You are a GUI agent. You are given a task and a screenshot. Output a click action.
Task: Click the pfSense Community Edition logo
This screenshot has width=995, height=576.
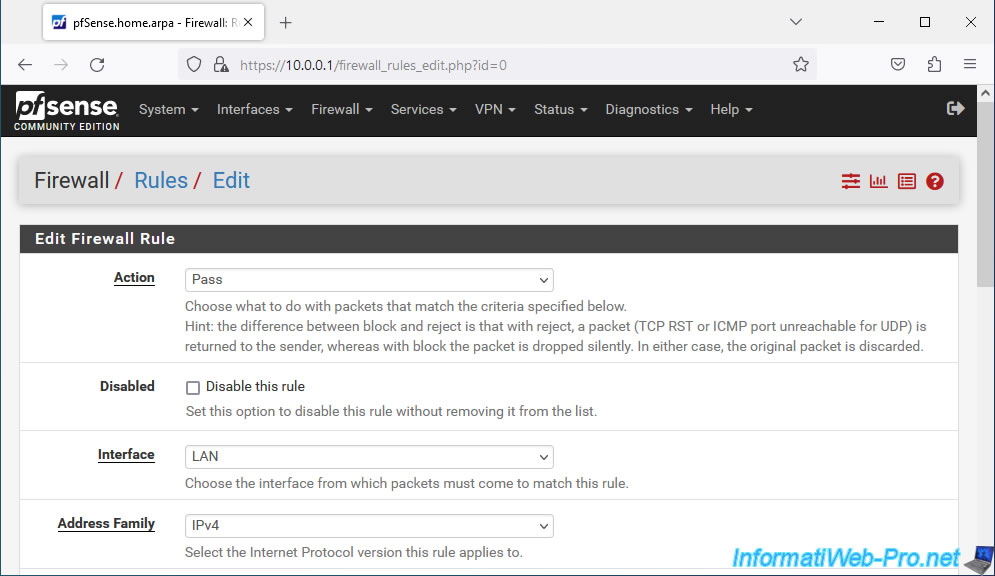pos(67,110)
